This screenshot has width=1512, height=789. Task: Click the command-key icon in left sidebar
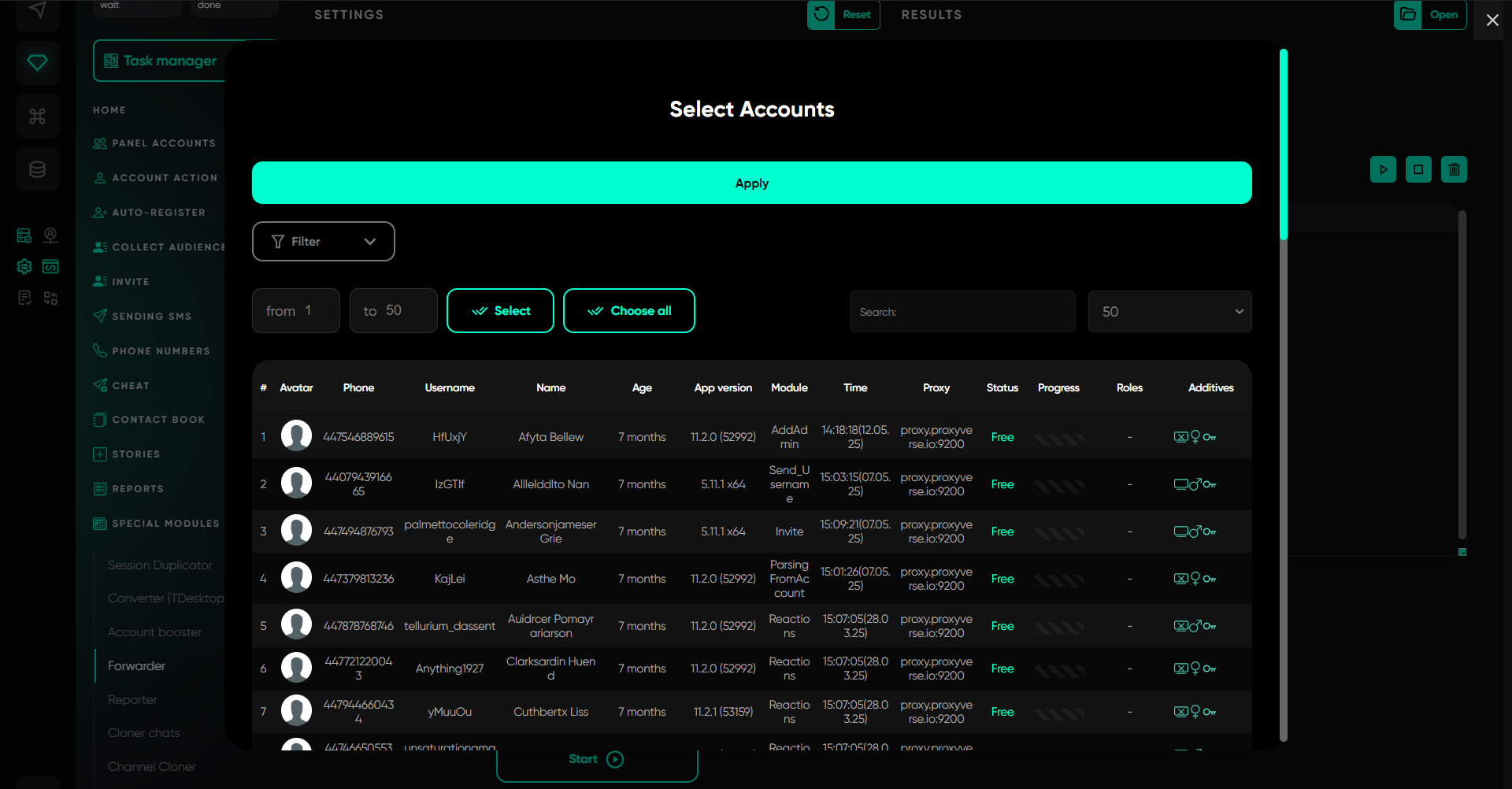(x=37, y=117)
